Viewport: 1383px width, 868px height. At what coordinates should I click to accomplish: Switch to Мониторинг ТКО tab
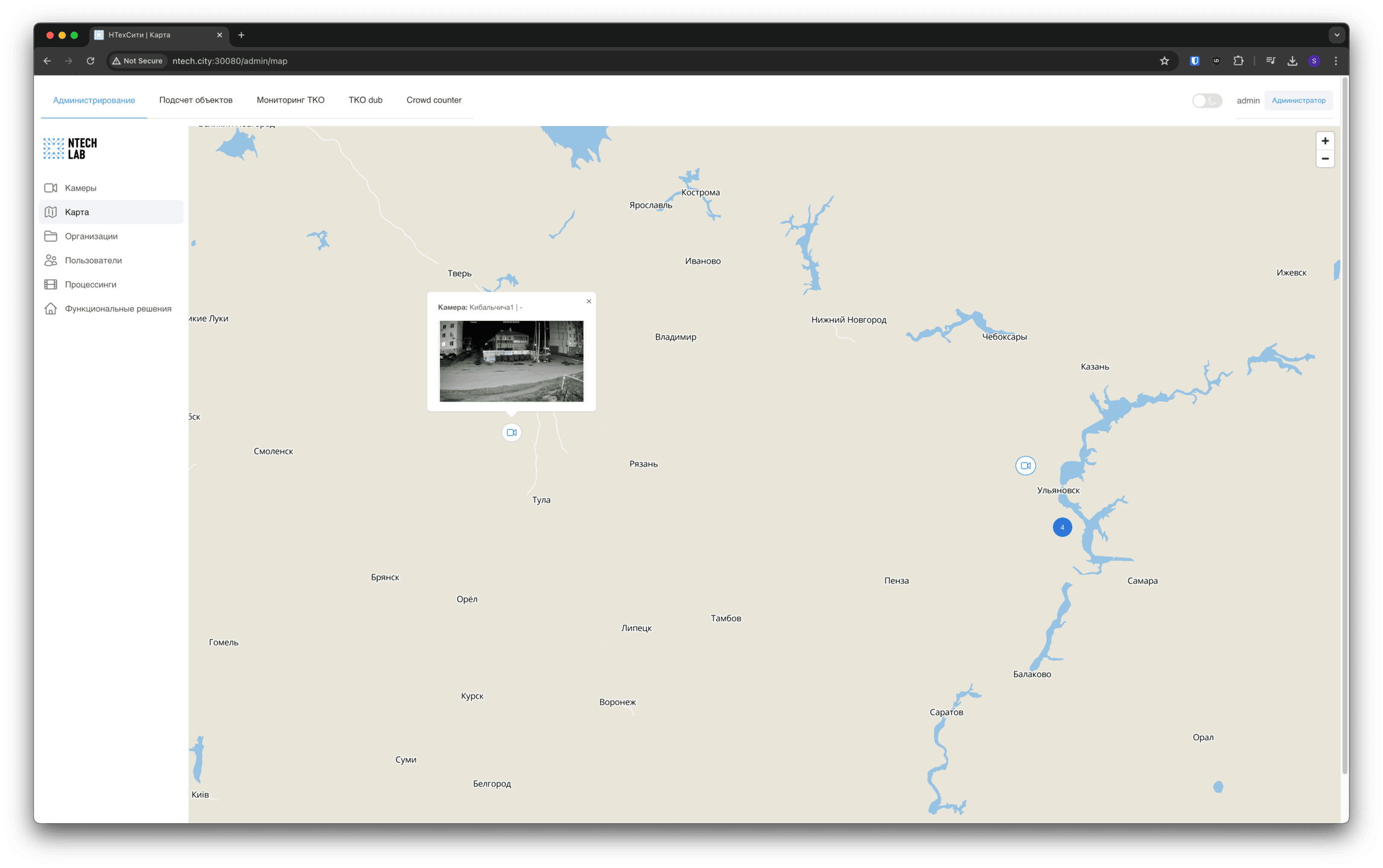click(290, 100)
